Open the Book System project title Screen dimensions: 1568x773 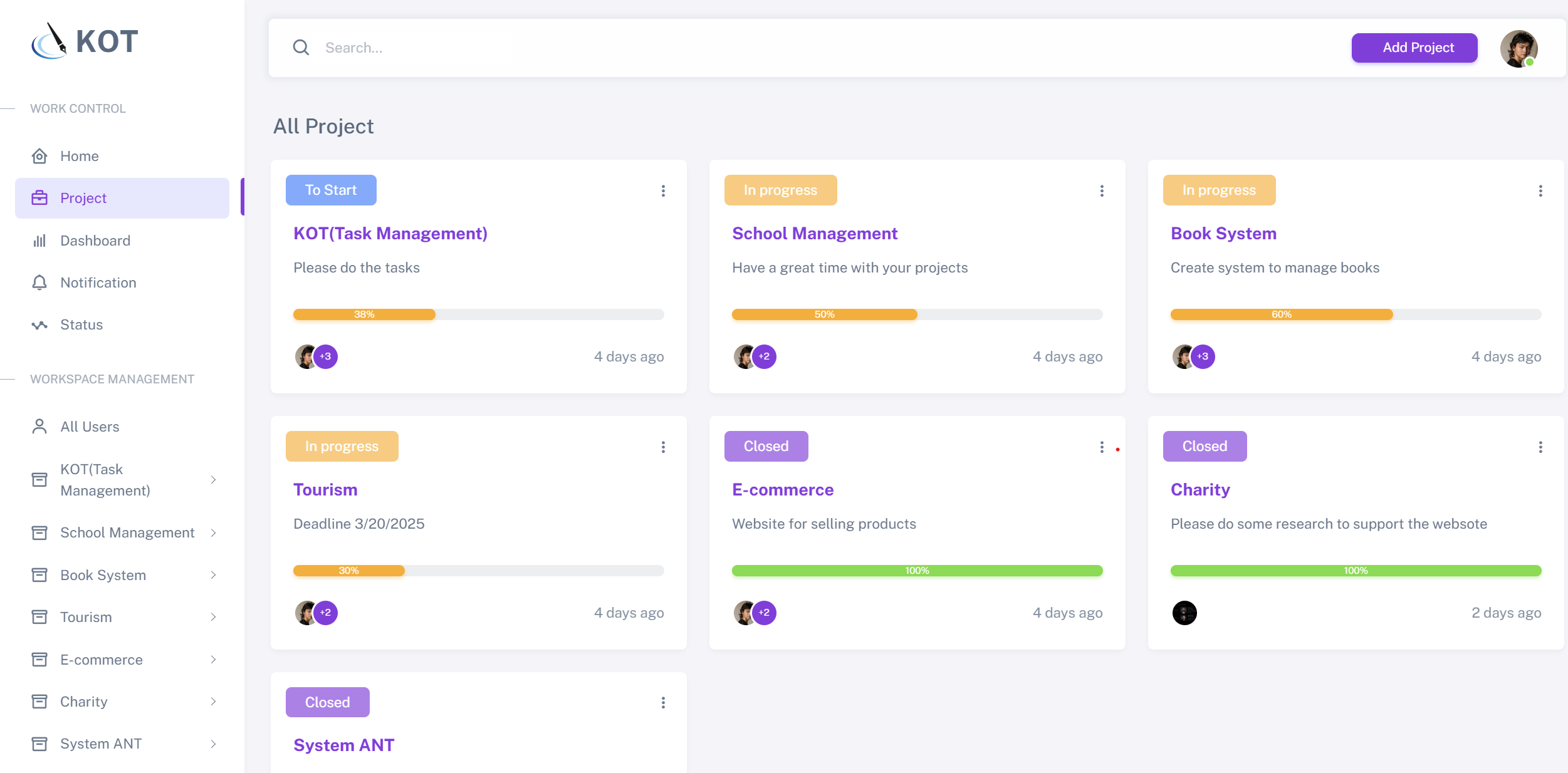(x=1223, y=233)
